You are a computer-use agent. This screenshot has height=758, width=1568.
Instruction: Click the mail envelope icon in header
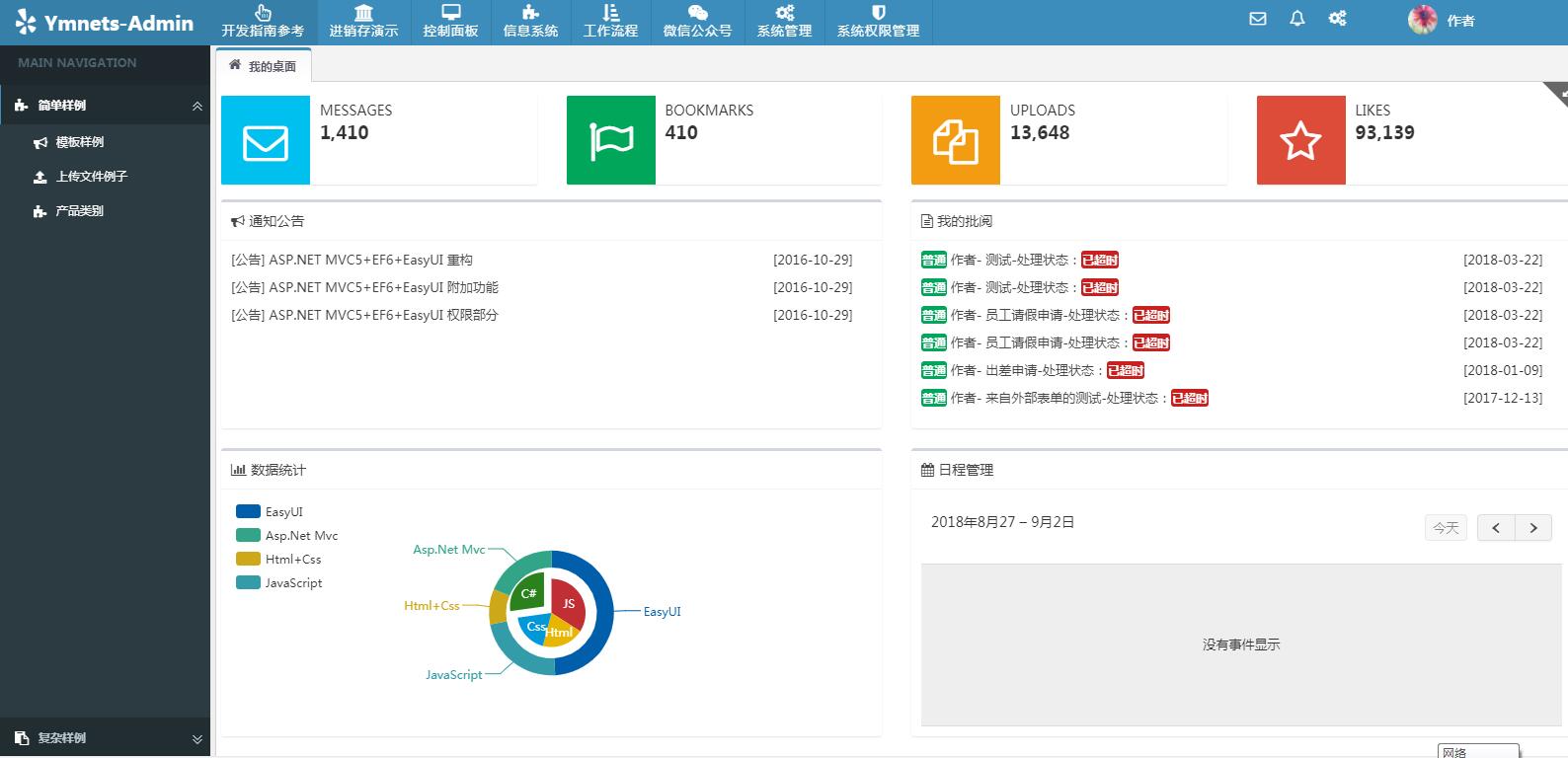(1258, 19)
